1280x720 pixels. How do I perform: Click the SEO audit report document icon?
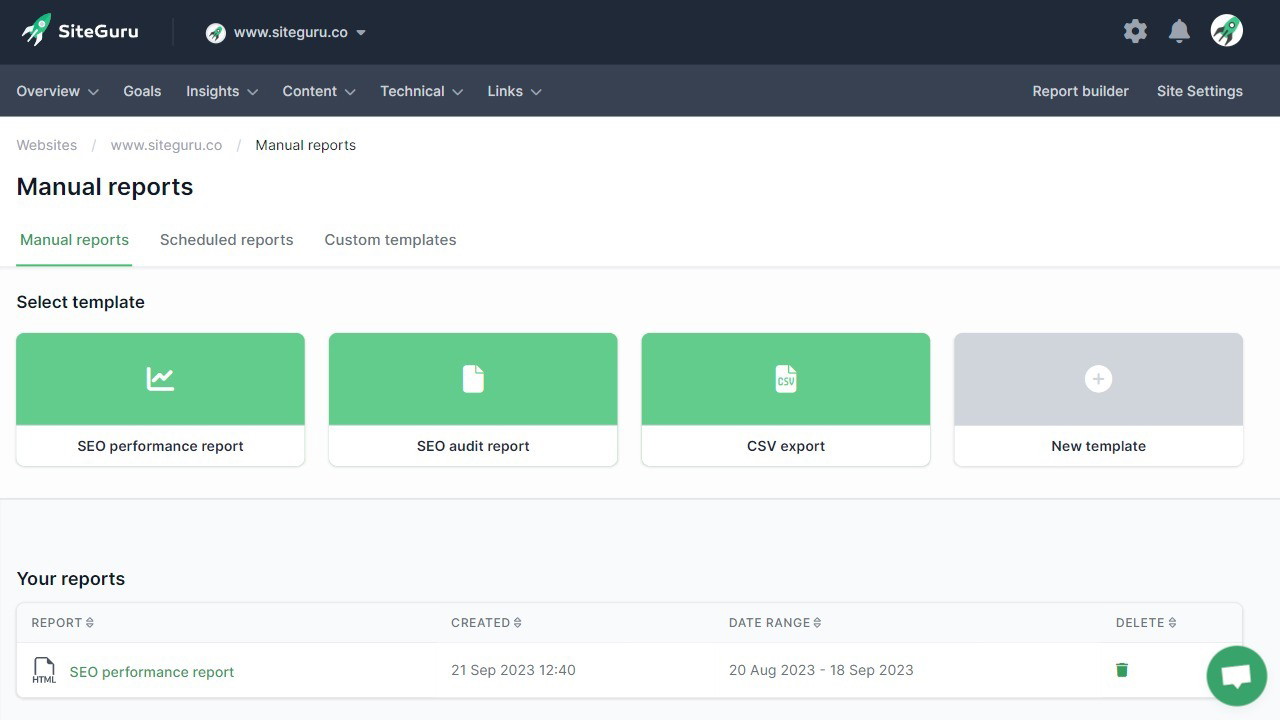click(x=472, y=378)
